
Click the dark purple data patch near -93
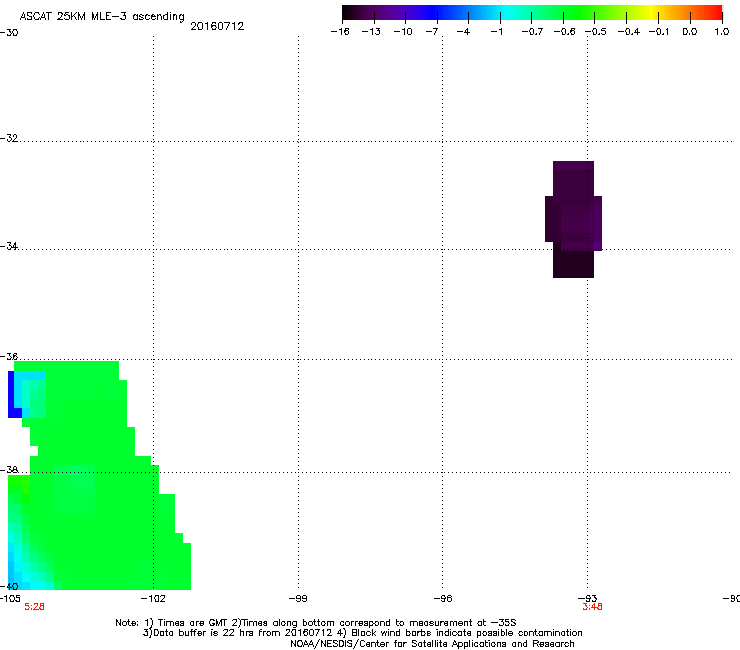click(573, 219)
